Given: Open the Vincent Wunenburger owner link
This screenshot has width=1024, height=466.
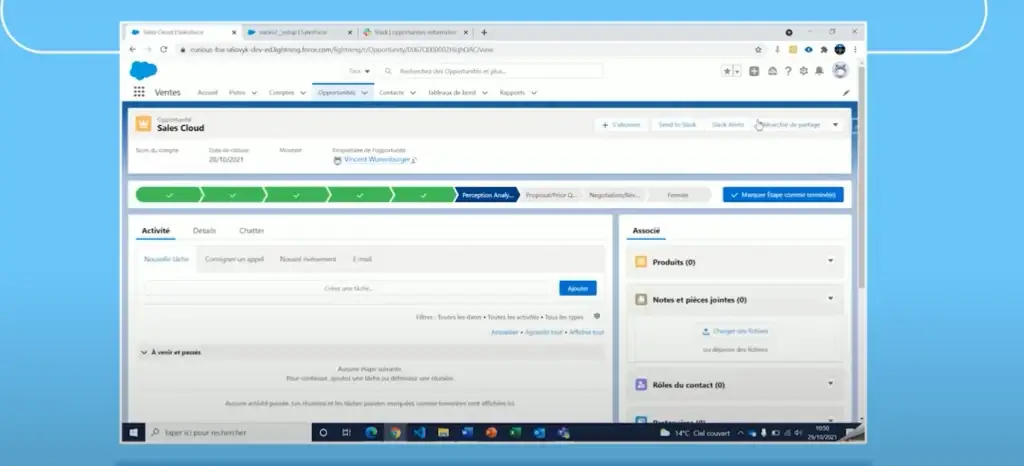Looking at the screenshot, I should 376,159.
